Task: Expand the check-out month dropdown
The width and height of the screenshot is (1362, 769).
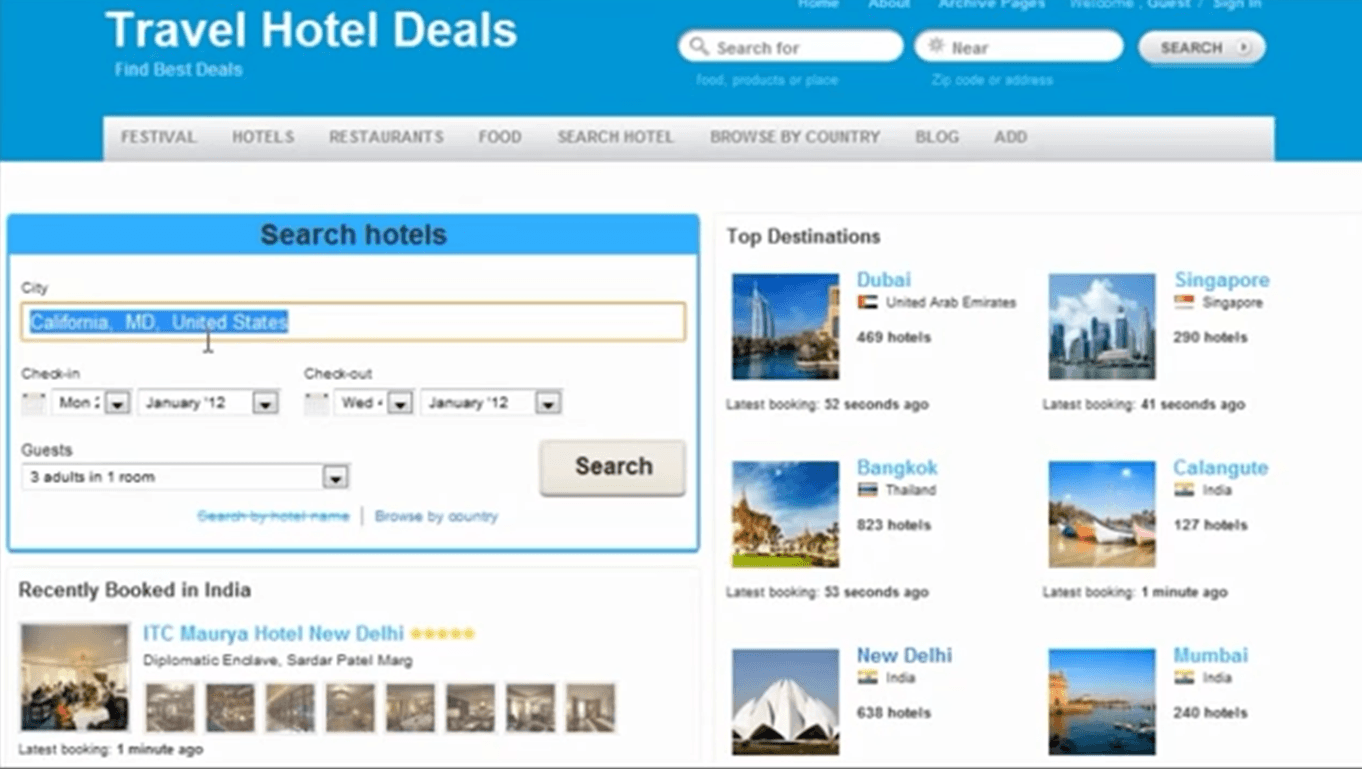Action: tap(548, 403)
